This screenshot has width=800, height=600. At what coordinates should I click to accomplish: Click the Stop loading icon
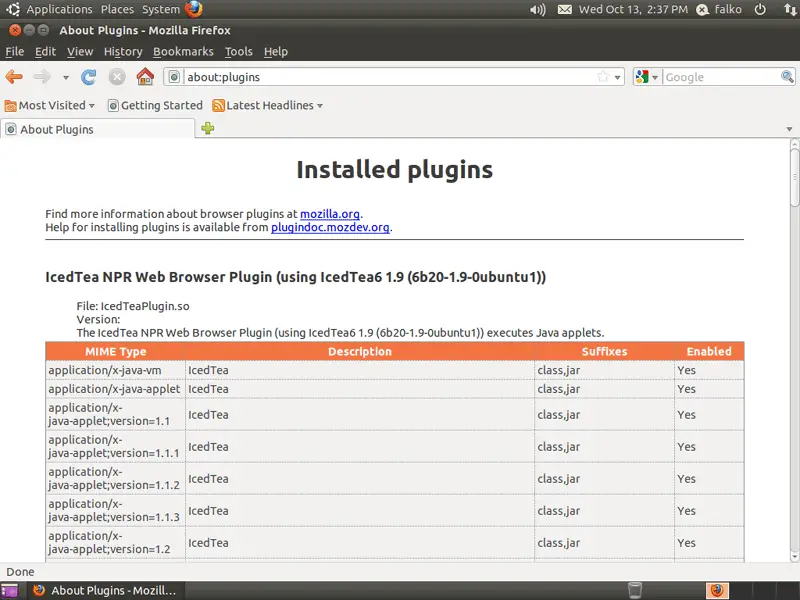pyautogui.click(x=117, y=77)
